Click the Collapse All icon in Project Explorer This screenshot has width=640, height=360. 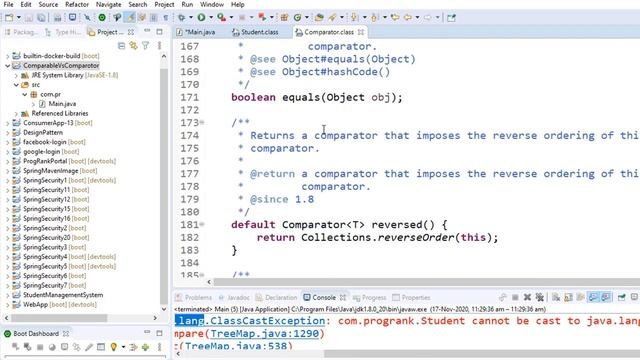[x=121, y=46]
